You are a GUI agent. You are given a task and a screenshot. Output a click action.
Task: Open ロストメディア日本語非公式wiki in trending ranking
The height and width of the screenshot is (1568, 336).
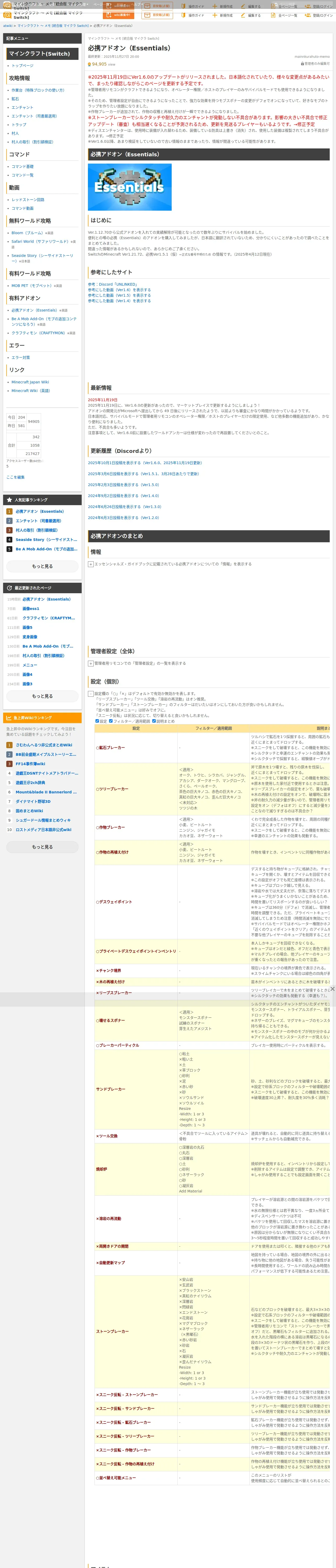[x=43, y=830]
